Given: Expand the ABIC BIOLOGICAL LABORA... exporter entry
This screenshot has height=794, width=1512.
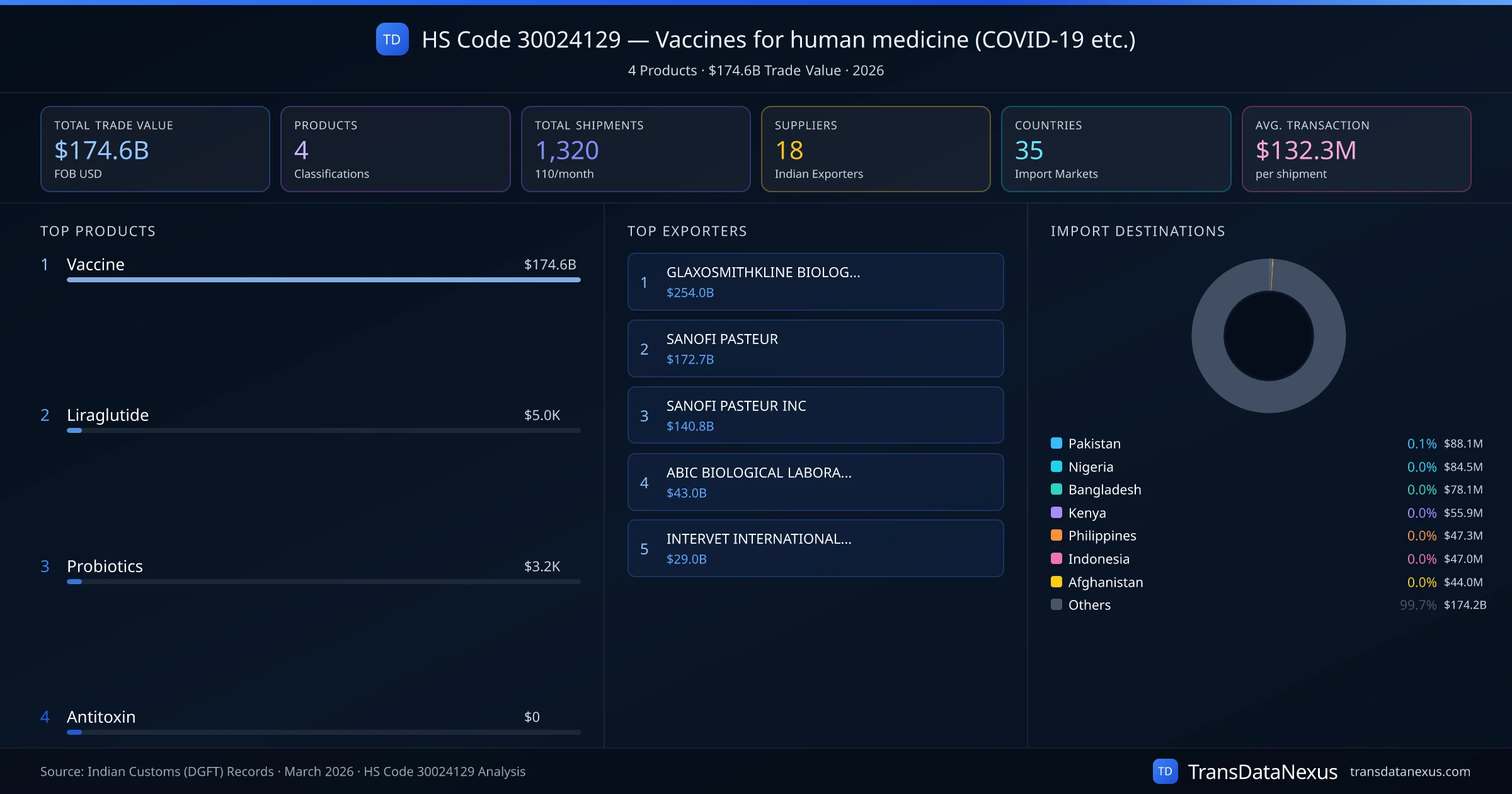Looking at the screenshot, I should pyautogui.click(x=815, y=482).
